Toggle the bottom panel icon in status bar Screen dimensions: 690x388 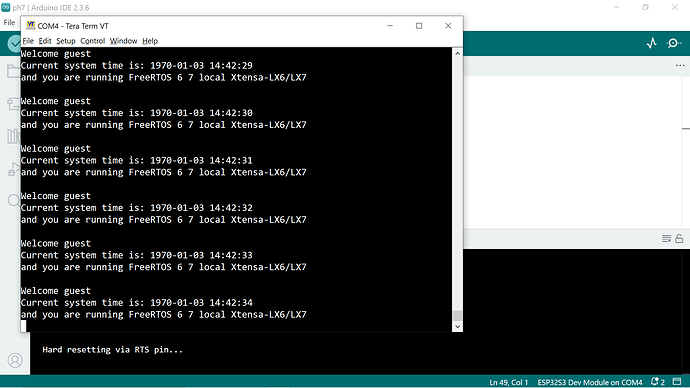pos(677,381)
